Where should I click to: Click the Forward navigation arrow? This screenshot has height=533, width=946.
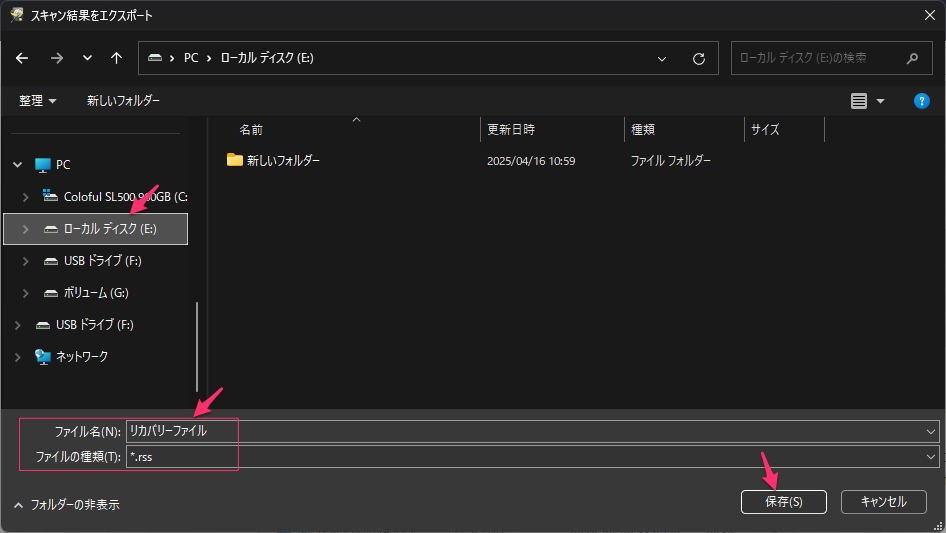coord(56,58)
